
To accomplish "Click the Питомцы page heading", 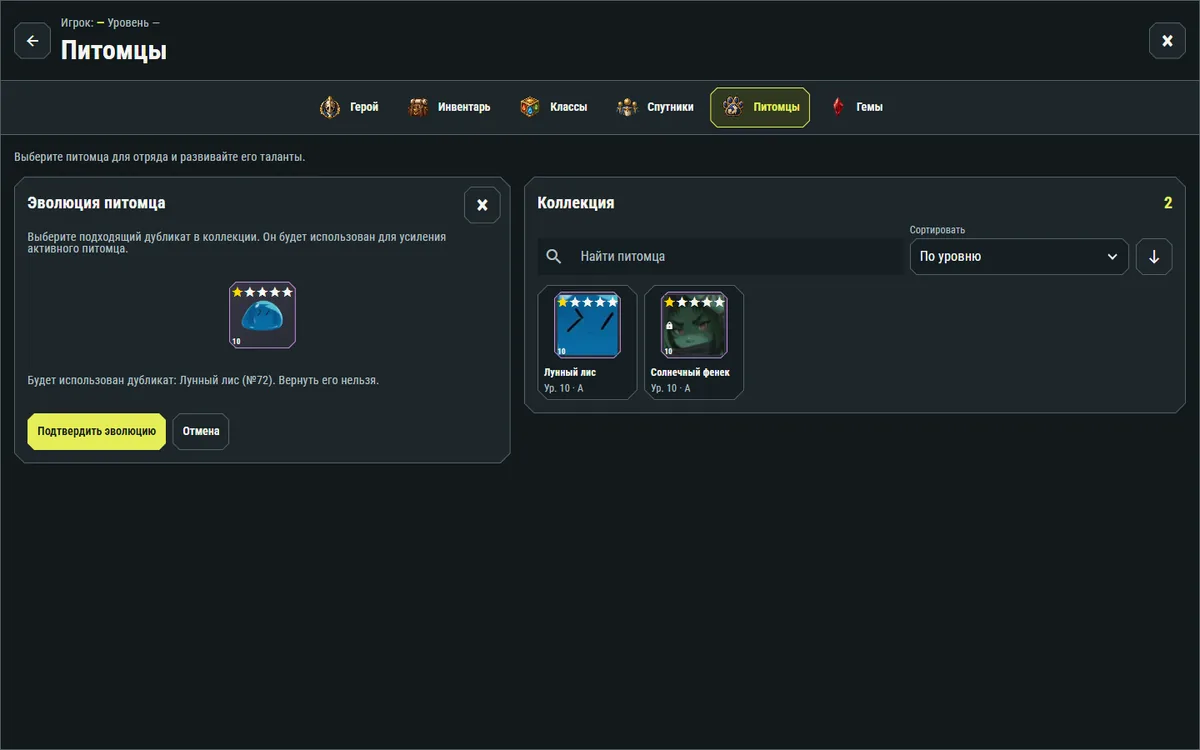I will pos(114,50).
